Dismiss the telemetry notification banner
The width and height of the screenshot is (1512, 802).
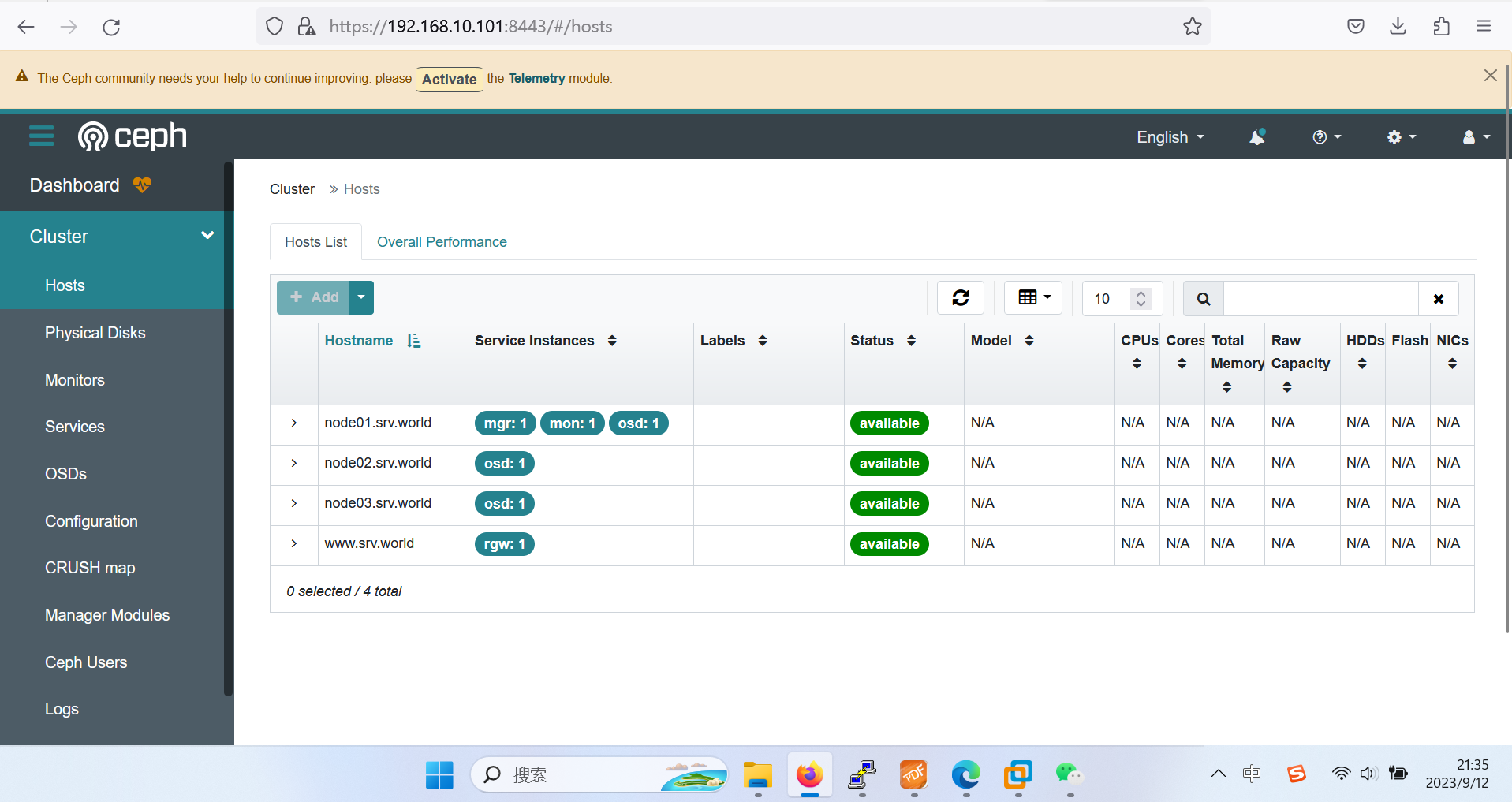tap(1490, 76)
